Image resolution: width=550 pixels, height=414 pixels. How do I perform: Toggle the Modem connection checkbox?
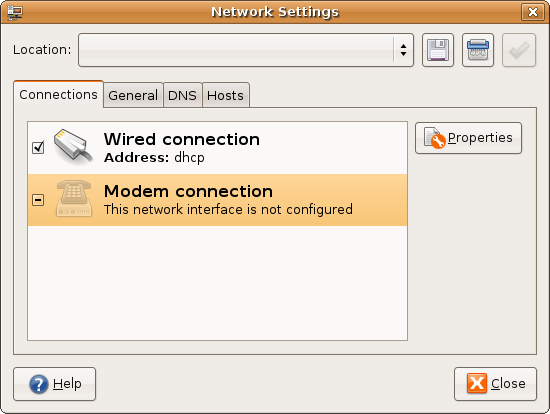click(38, 200)
